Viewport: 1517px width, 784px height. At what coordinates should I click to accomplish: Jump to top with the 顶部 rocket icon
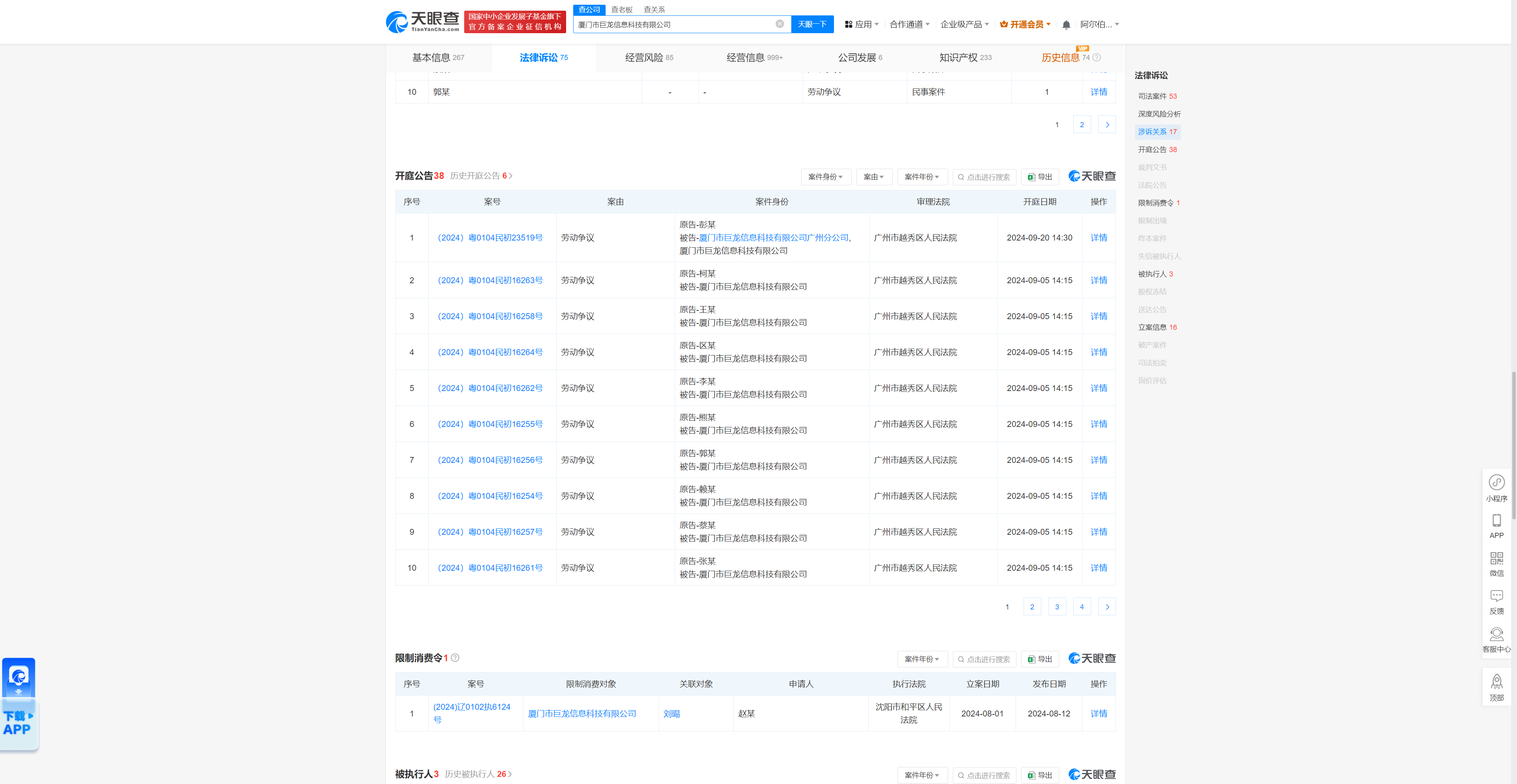coord(1496,688)
